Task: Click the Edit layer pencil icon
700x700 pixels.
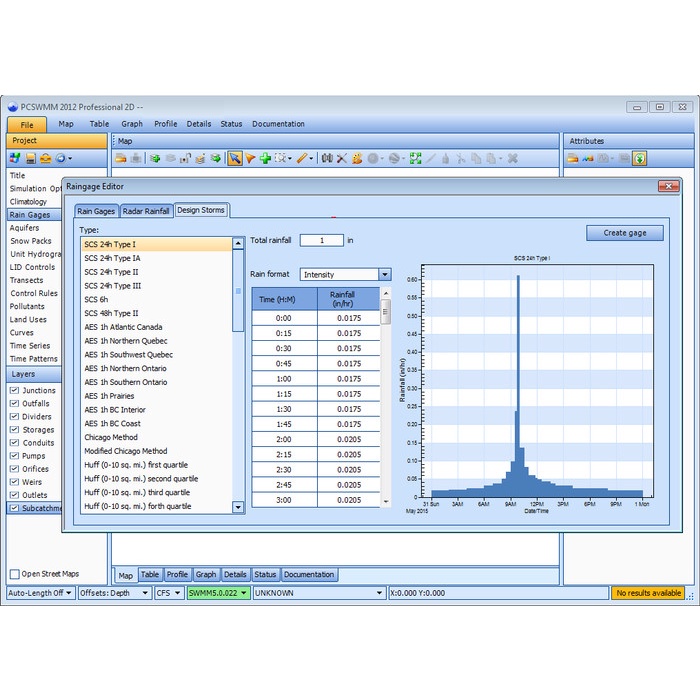Action: [x=200, y=158]
